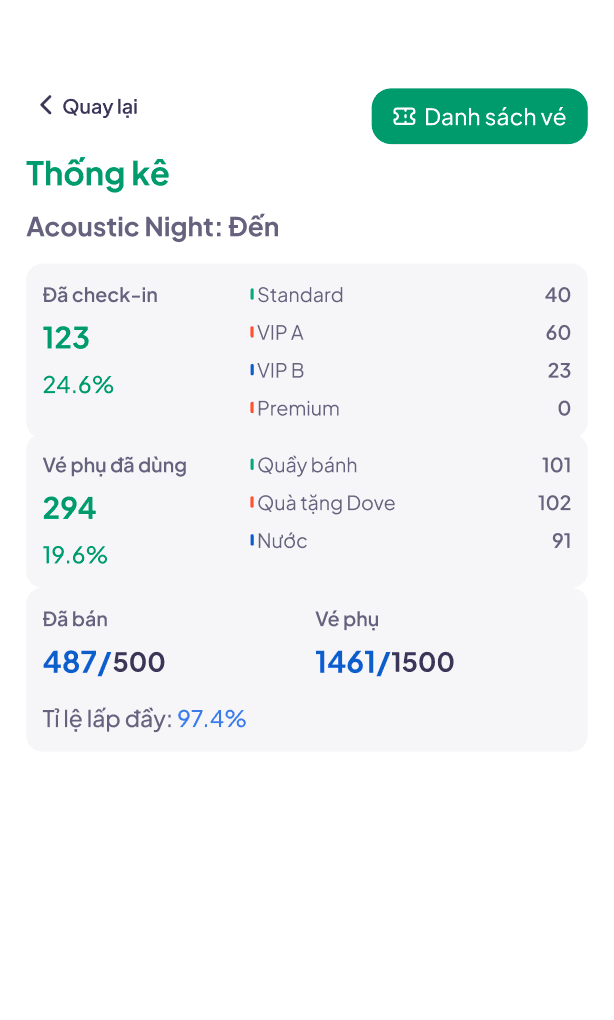Click the 1461/1500 Vé phụ figure

384,662
